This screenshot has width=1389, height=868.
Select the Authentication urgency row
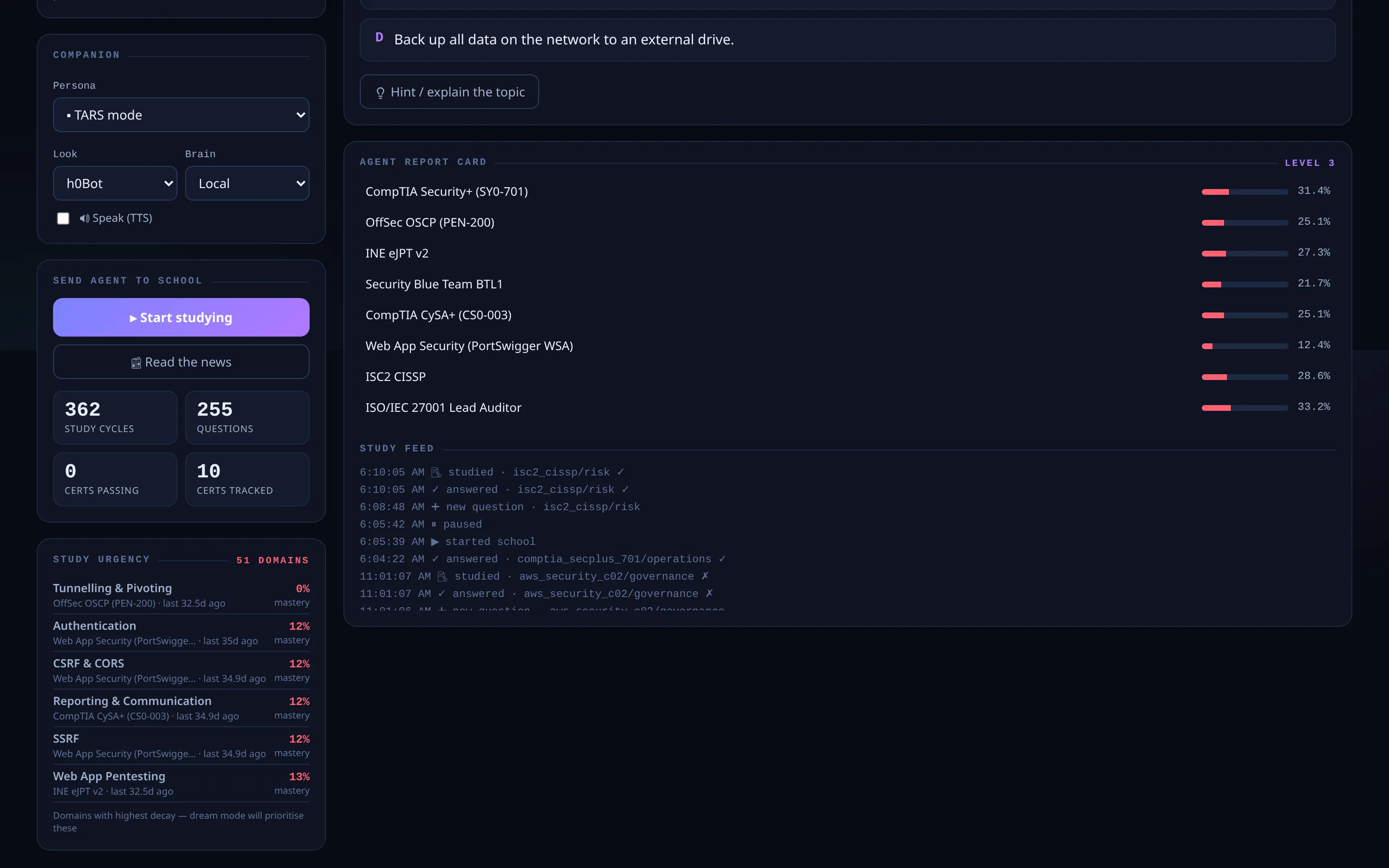tap(181, 633)
